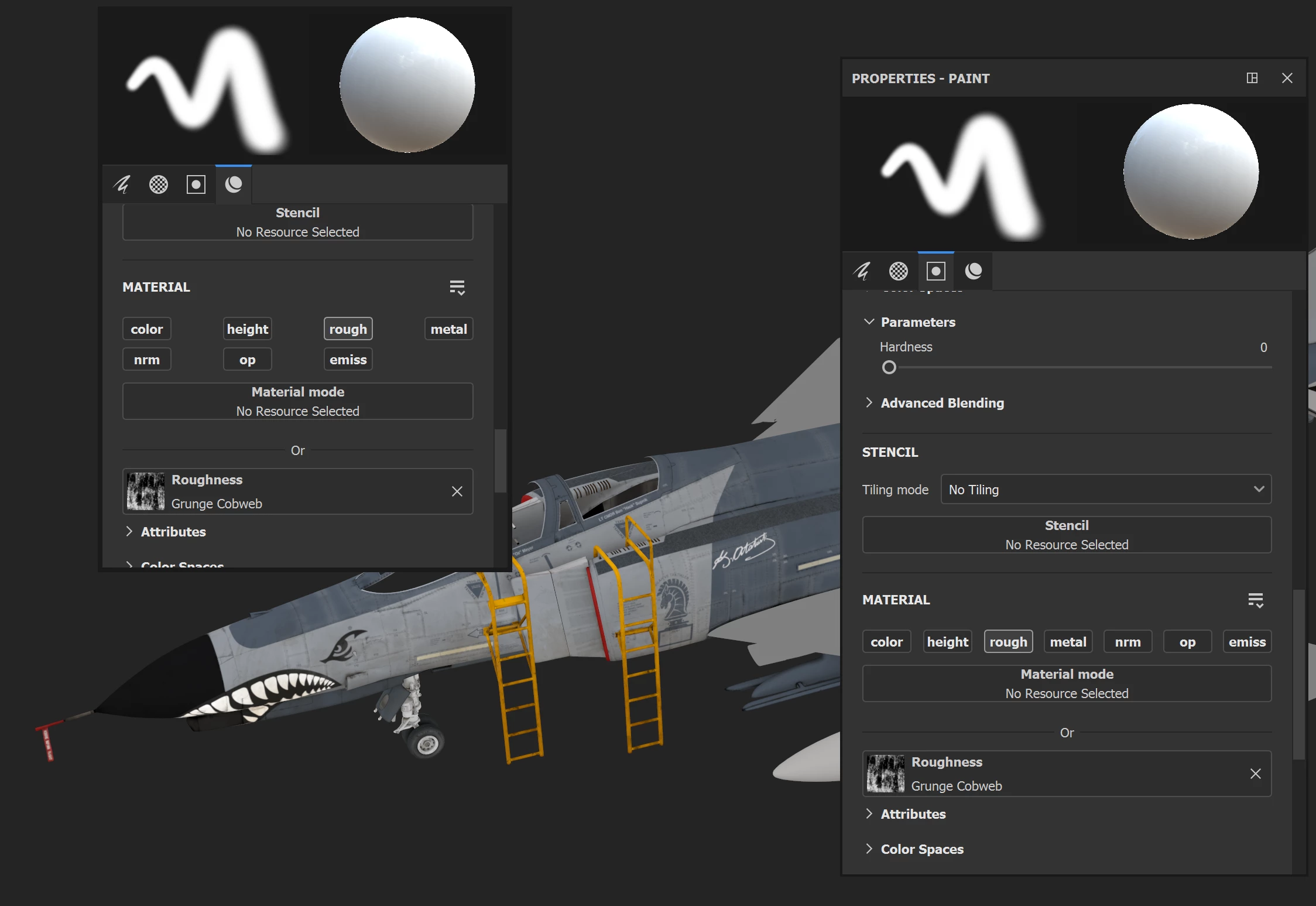
Task: Enable the color channel in right panel
Action: pos(886,642)
